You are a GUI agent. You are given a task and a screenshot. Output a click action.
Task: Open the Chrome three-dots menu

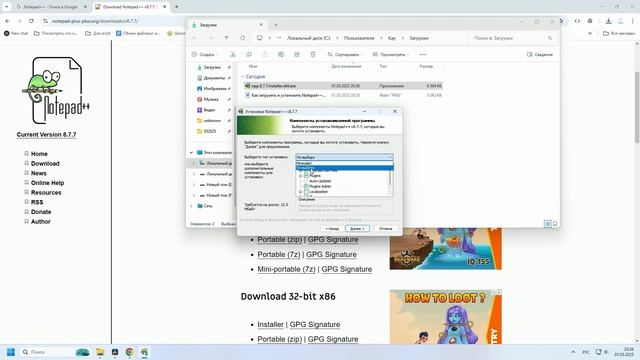coord(633,21)
